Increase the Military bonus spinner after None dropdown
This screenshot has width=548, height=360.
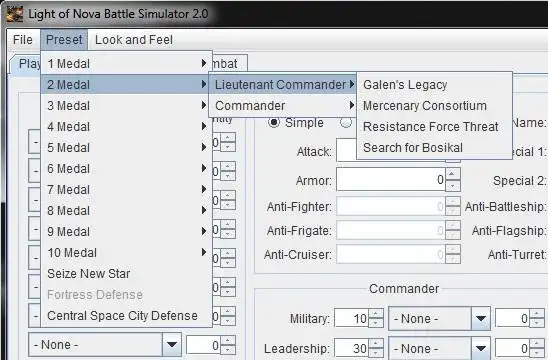[537, 314]
